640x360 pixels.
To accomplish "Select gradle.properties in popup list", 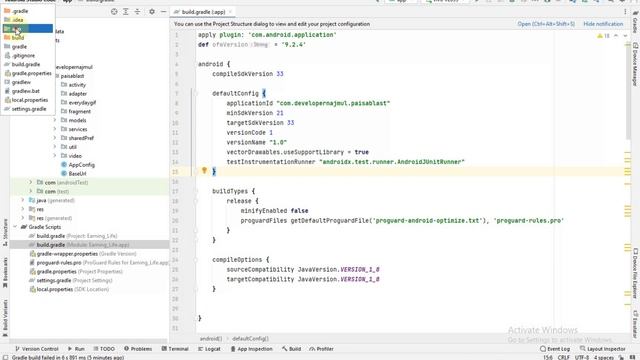I will 28,73.
